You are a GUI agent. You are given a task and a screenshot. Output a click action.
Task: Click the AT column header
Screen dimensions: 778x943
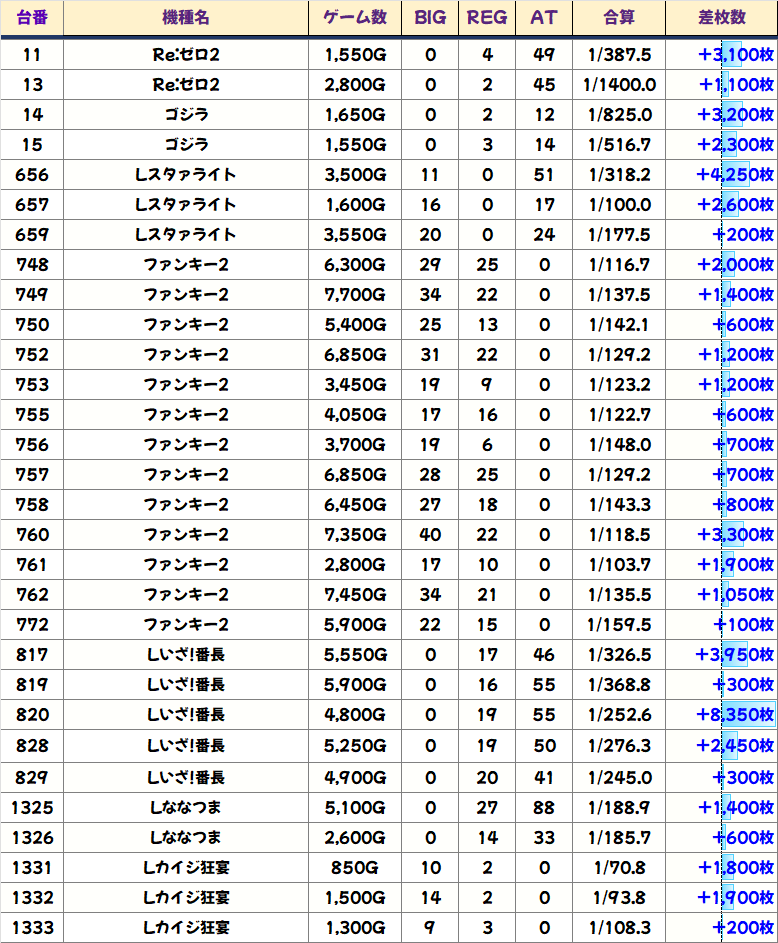point(544,17)
